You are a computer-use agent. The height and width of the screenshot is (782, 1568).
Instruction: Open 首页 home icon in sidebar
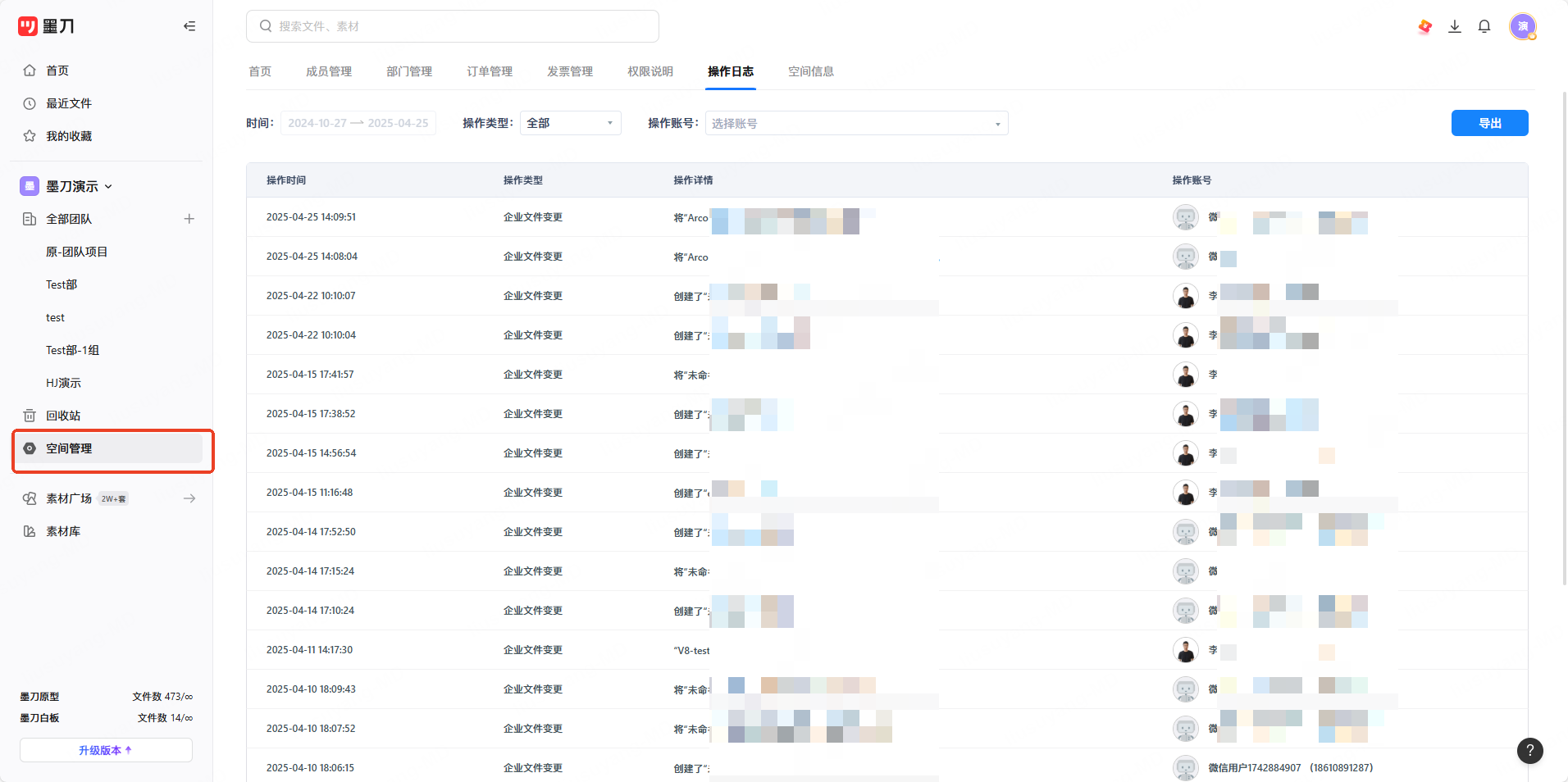point(30,70)
